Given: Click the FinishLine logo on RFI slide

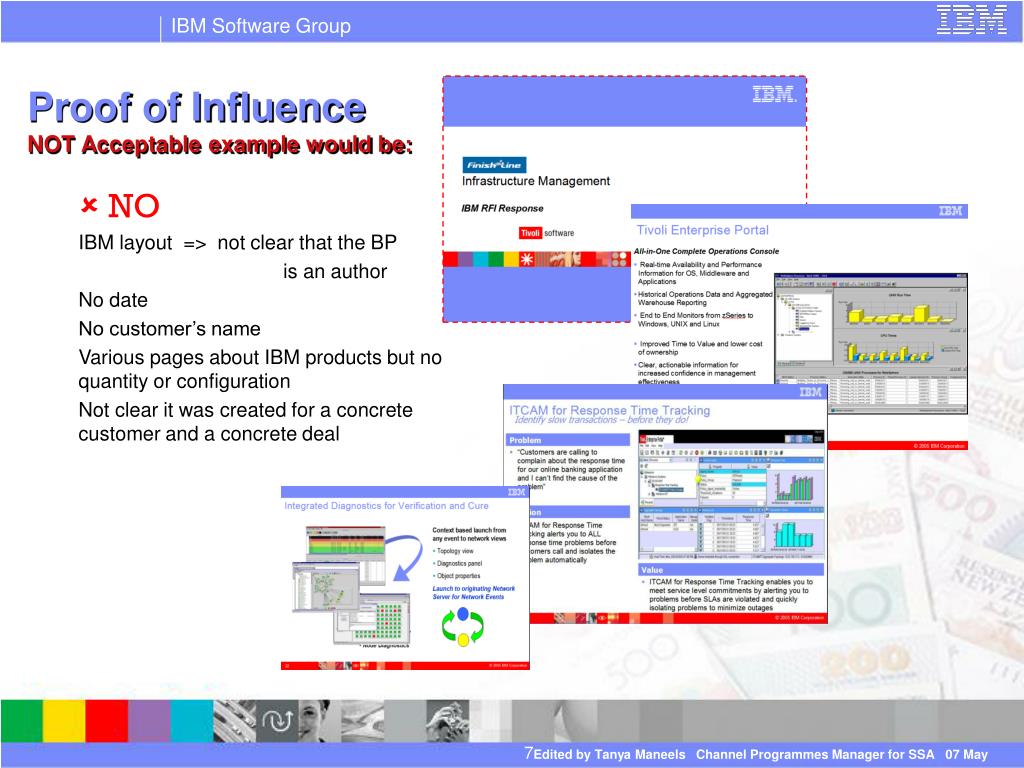Looking at the screenshot, I should 494,165.
